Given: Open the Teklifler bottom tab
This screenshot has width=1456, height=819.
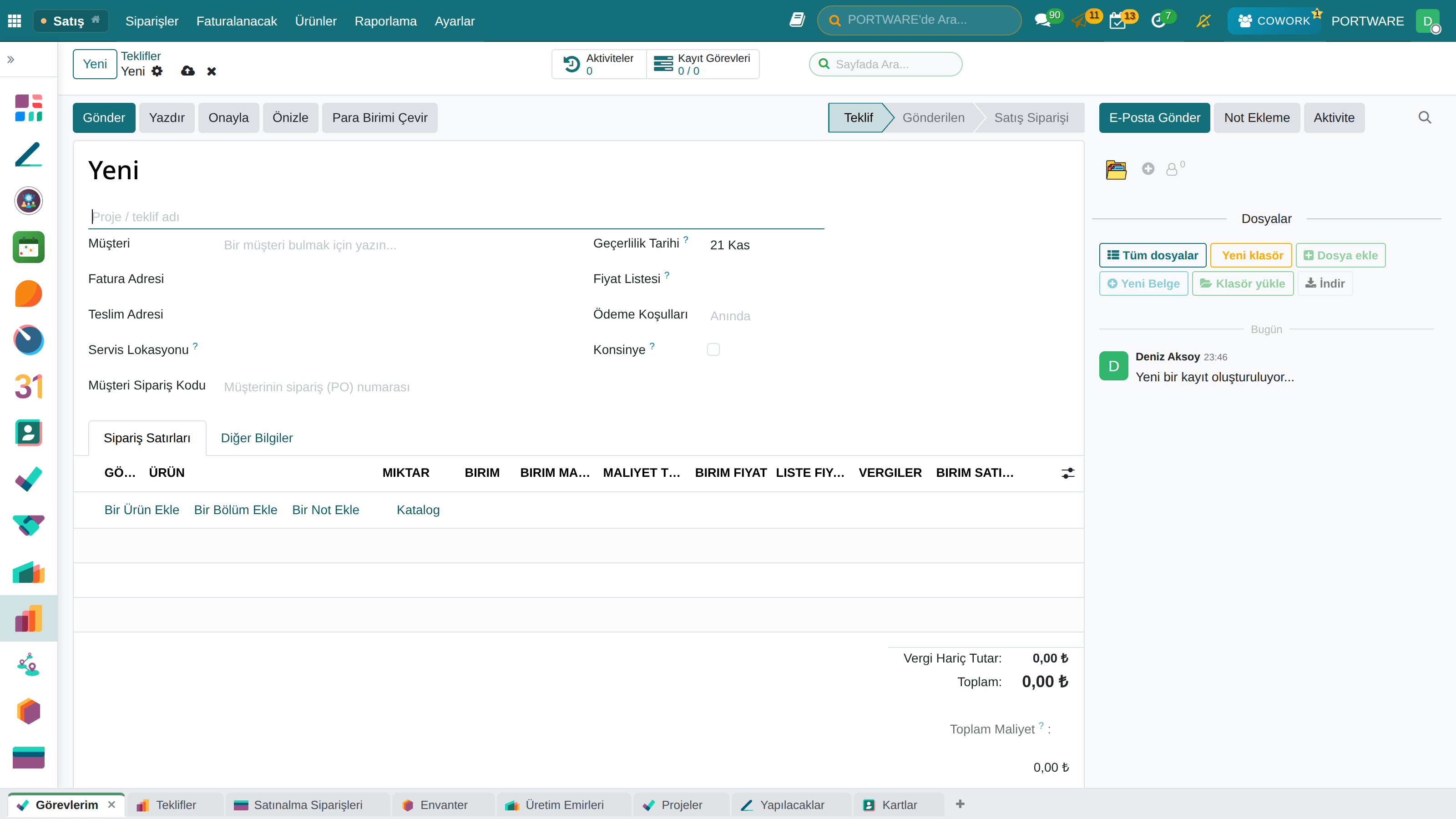Looking at the screenshot, I should coord(175,805).
